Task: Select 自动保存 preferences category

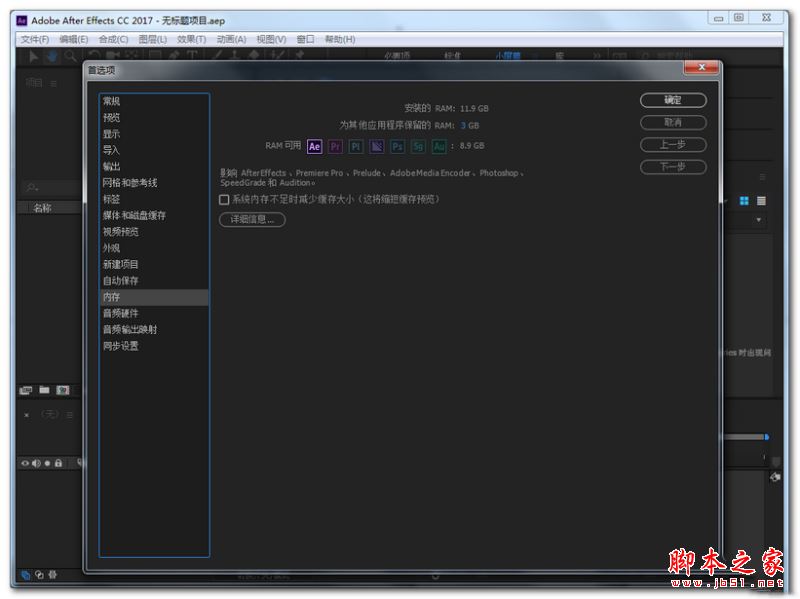Action: [154, 281]
